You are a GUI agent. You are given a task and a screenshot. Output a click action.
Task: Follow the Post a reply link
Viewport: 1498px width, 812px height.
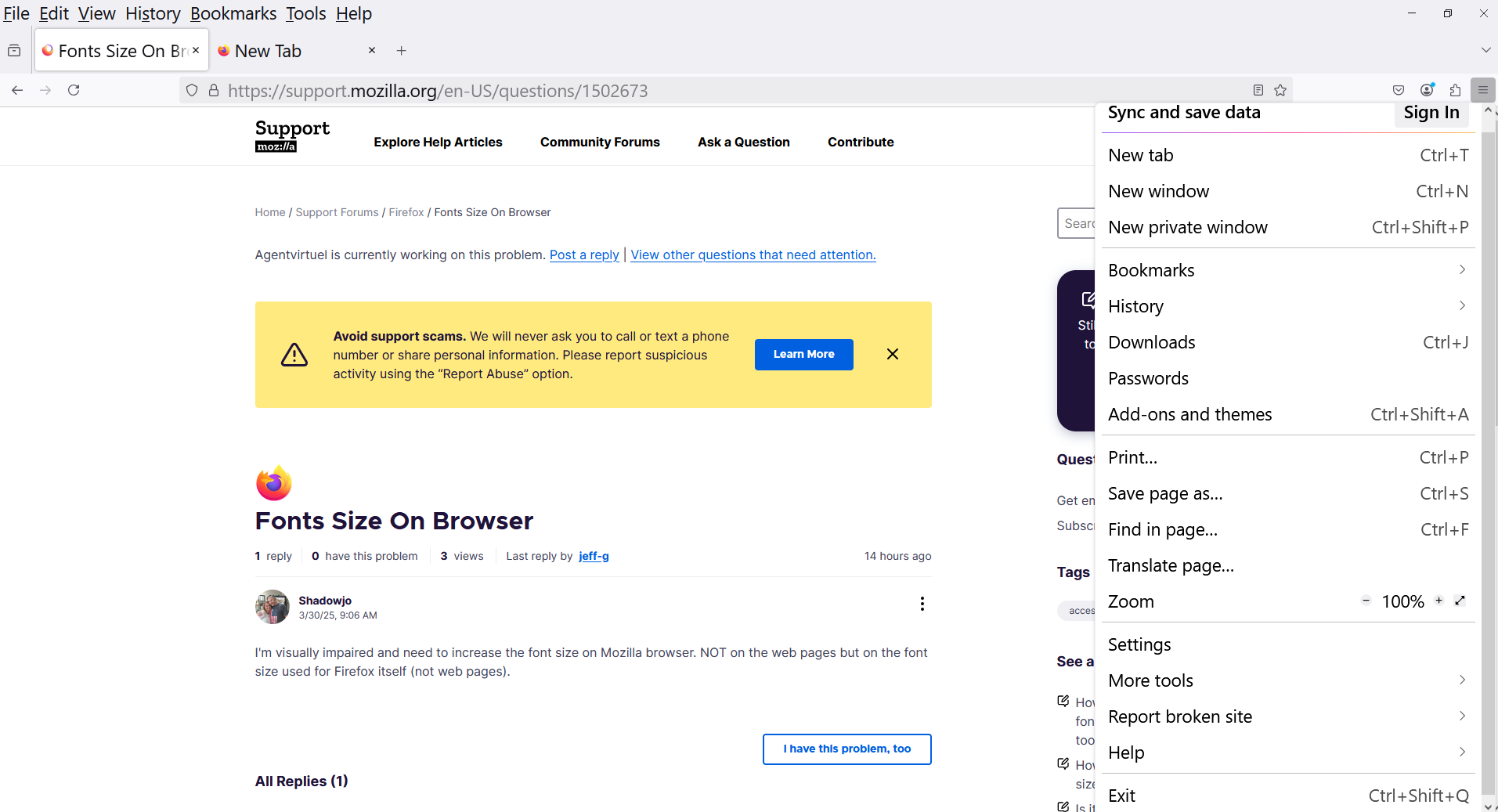(584, 254)
